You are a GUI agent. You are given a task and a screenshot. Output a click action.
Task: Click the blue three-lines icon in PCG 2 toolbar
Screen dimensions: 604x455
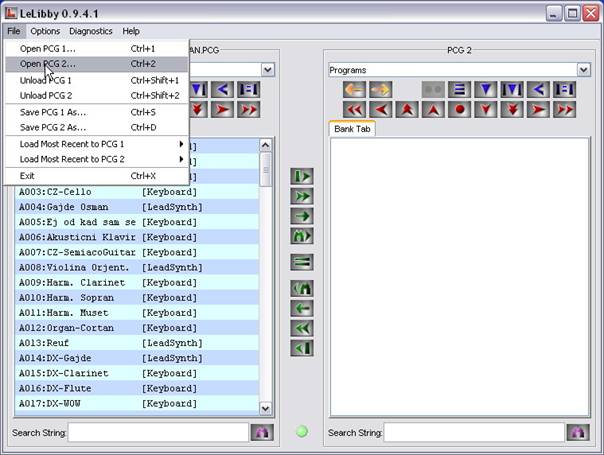point(460,90)
